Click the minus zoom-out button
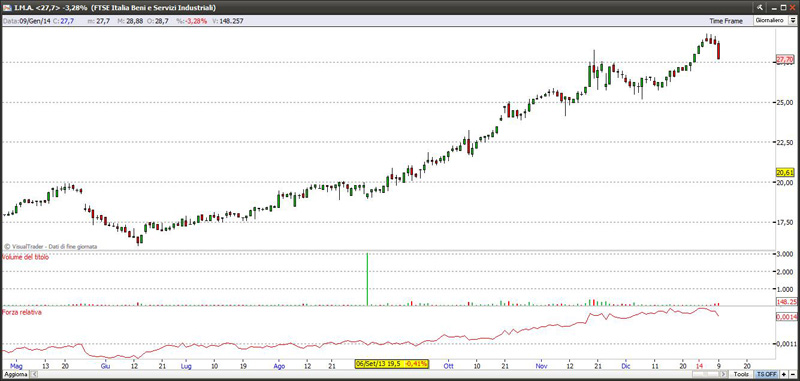This screenshot has width=800, height=381. pyautogui.click(x=792, y=374)
